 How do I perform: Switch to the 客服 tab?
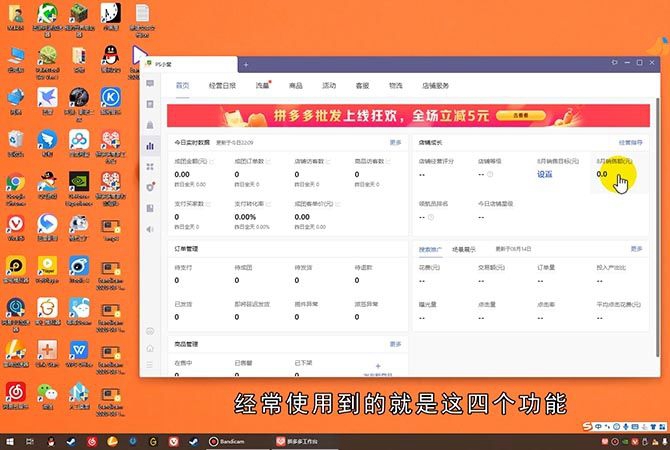point(362,85)
